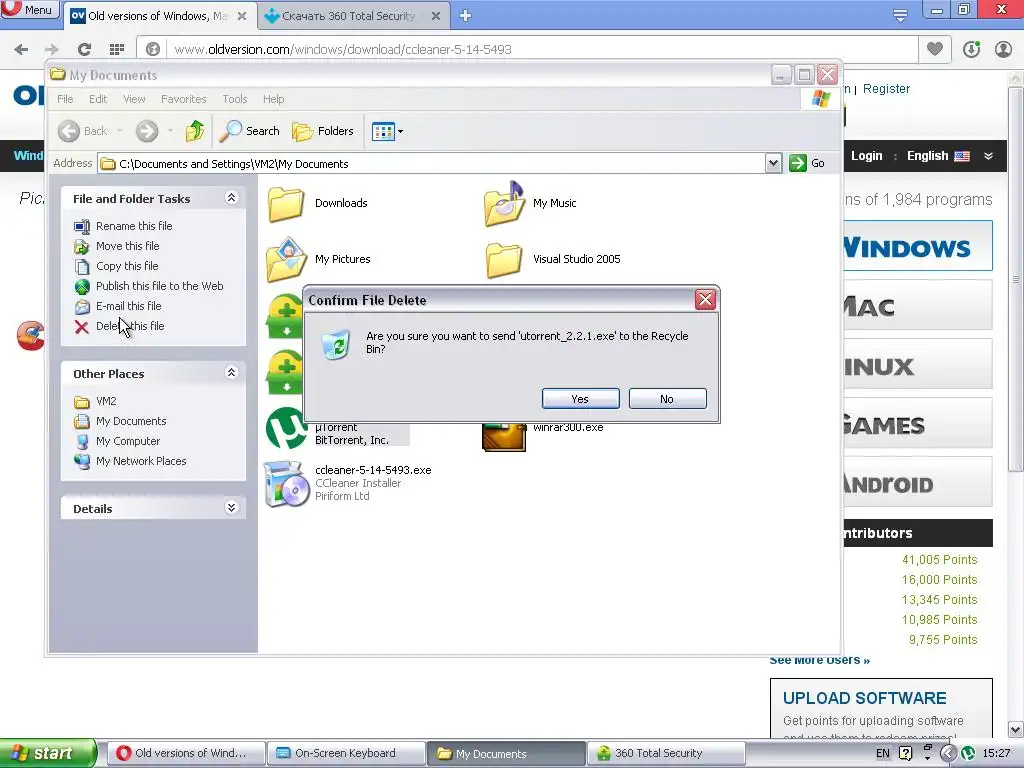Open the Android category on the web page

click(x=918, y=483)
